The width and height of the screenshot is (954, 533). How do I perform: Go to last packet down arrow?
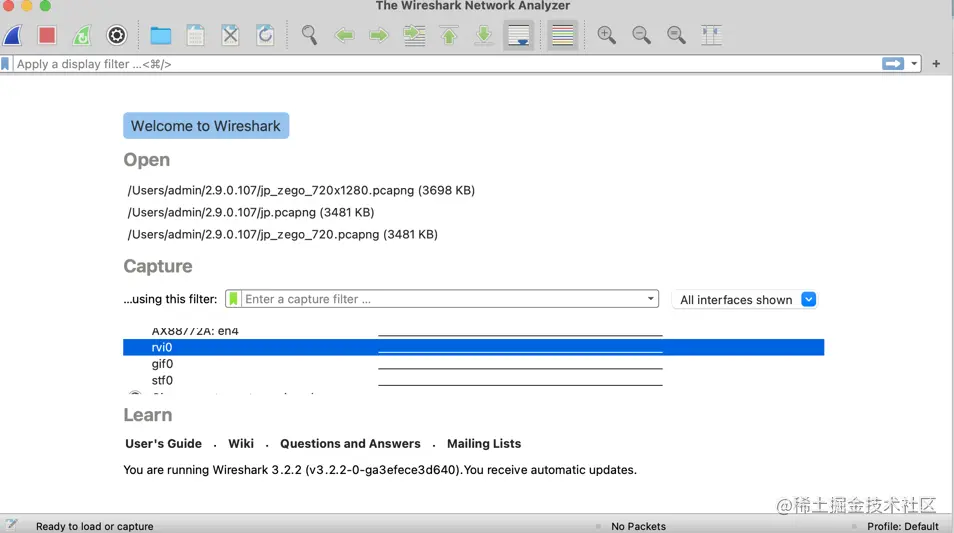(484, 35)
